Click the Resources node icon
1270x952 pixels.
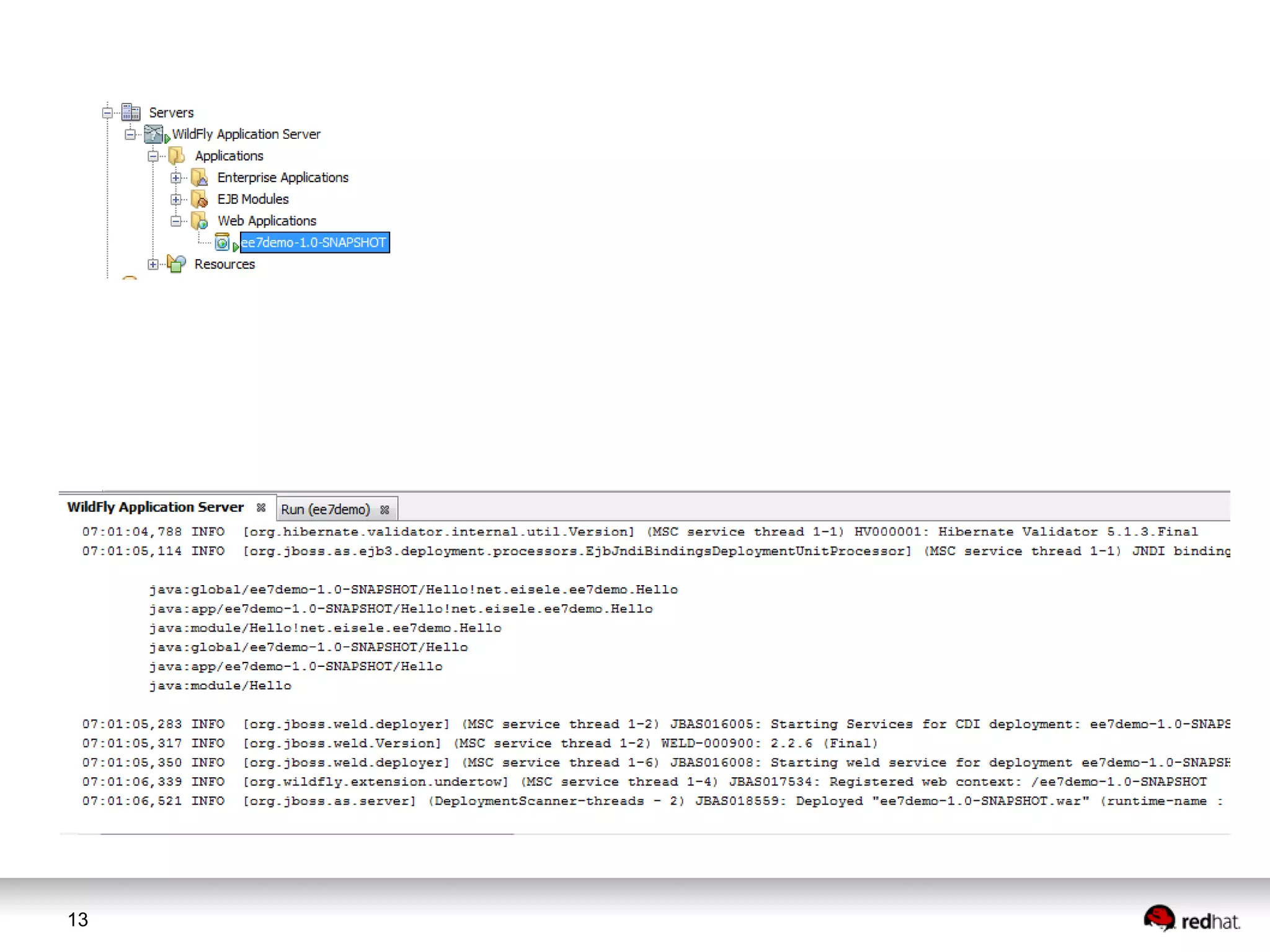click(x=177, y=264)
